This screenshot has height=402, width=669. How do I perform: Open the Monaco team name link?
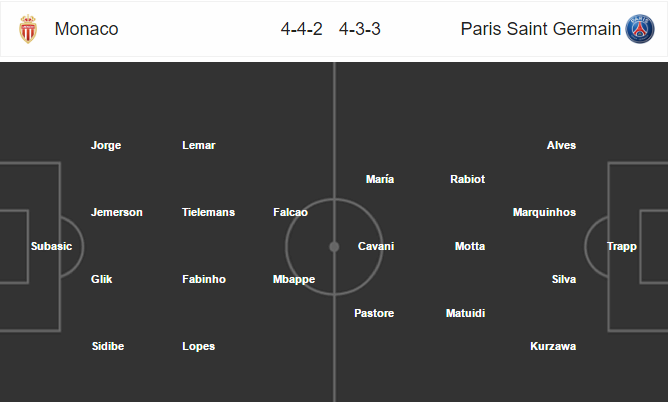(x=87, y=29)
